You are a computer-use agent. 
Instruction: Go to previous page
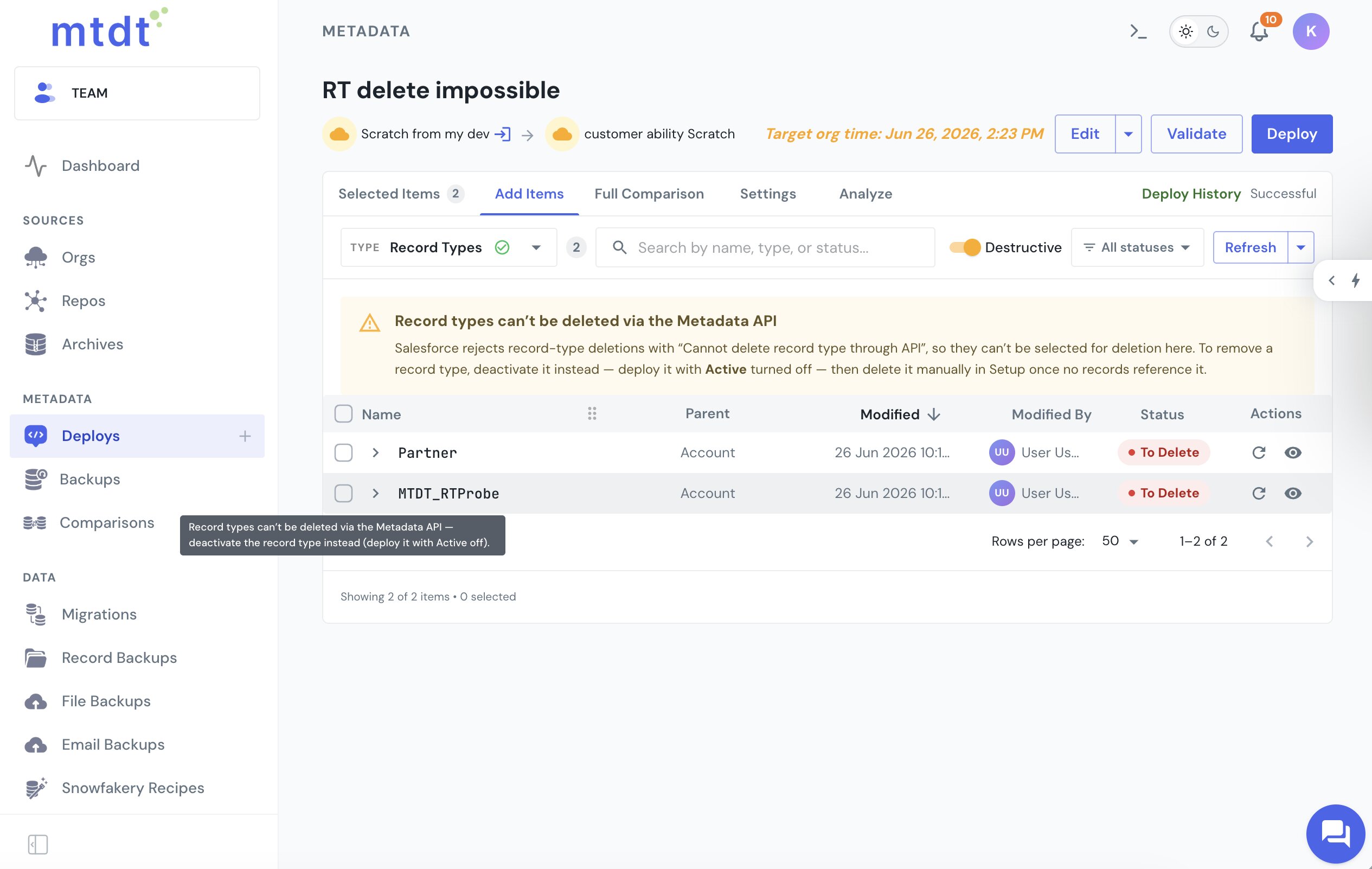[1269, 541]
